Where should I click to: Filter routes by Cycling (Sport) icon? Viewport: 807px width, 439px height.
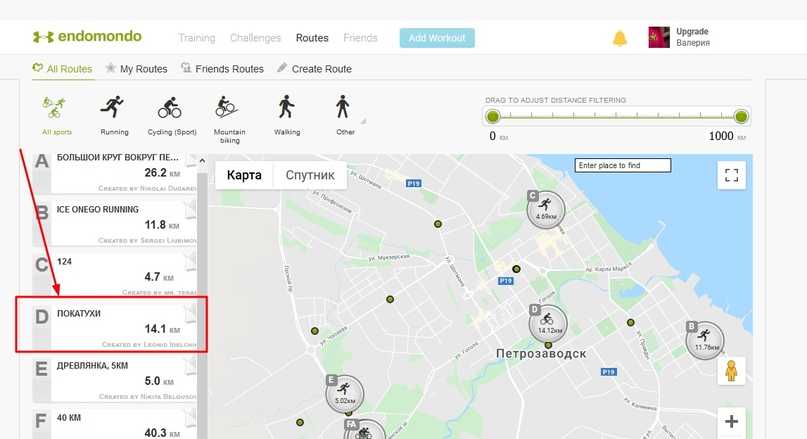170,107
